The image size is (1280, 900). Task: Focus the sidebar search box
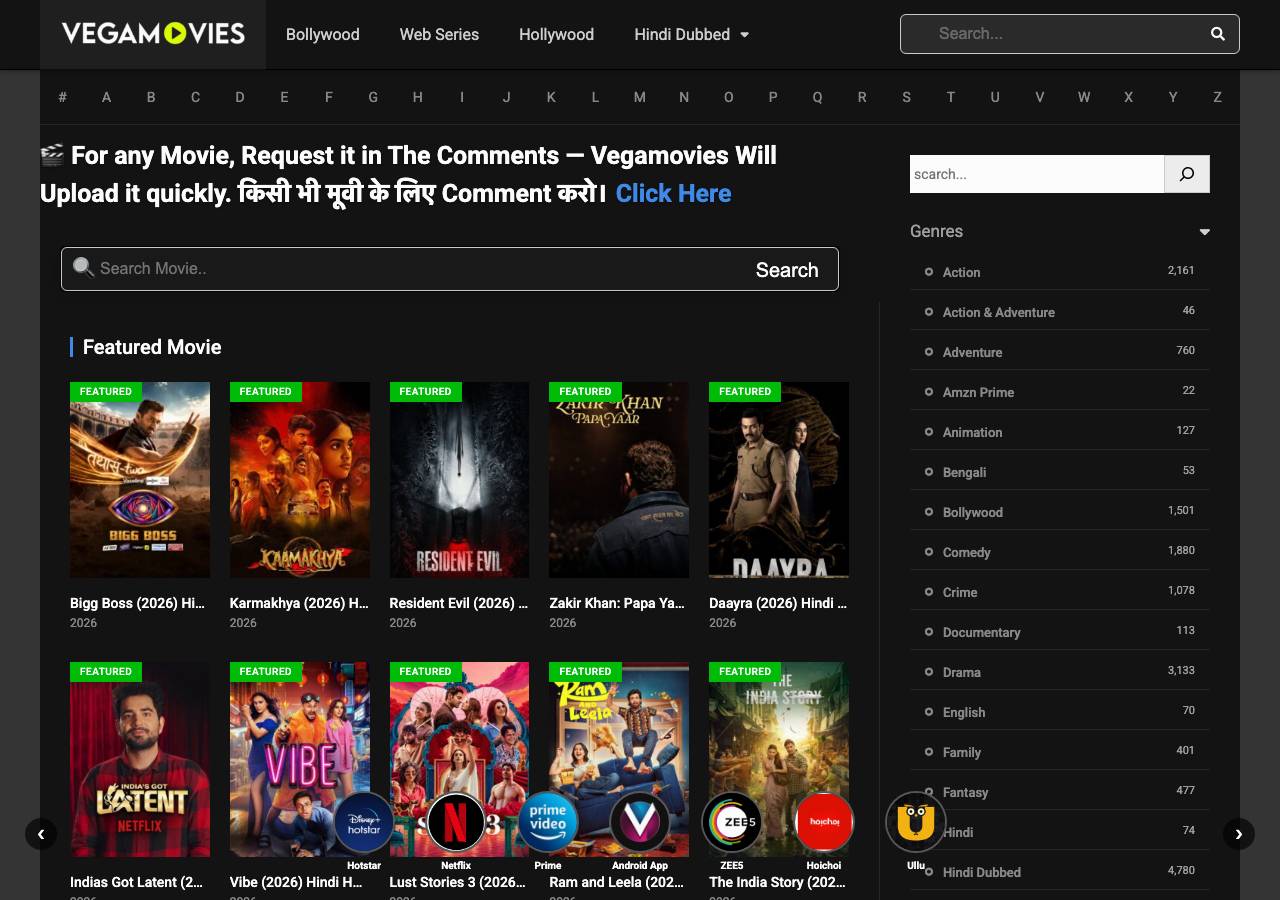[x=1037, y=174]
